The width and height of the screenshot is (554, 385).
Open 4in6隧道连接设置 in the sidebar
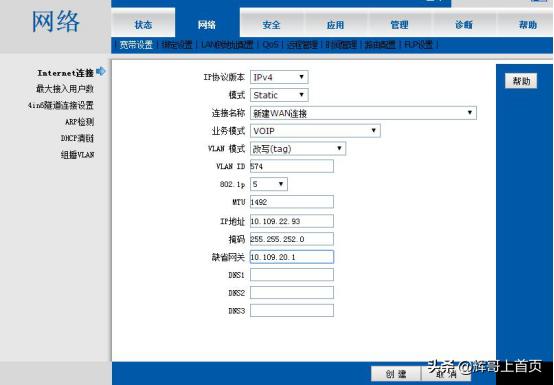(x=61, y=105)
